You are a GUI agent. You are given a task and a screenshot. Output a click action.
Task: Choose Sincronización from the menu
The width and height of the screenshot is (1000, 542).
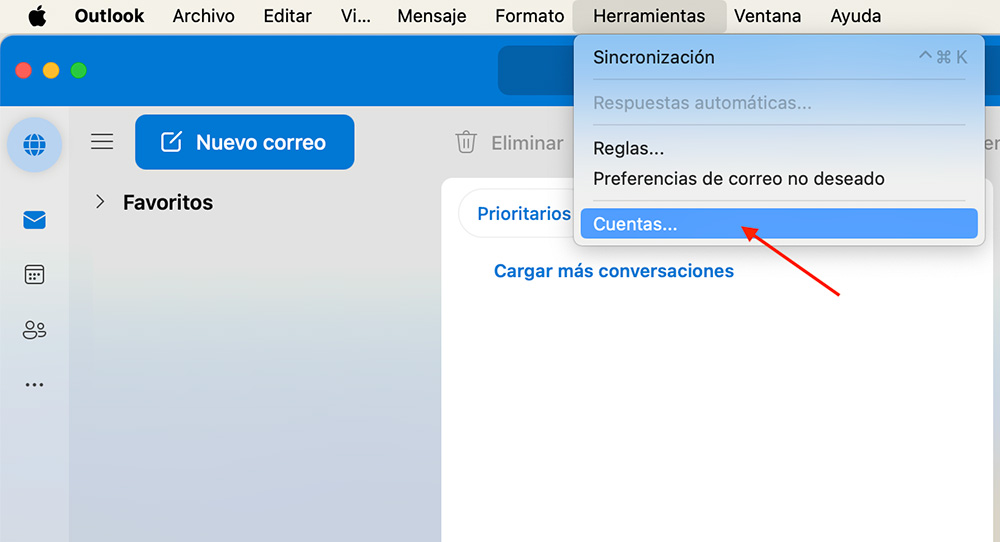(779, 57)
